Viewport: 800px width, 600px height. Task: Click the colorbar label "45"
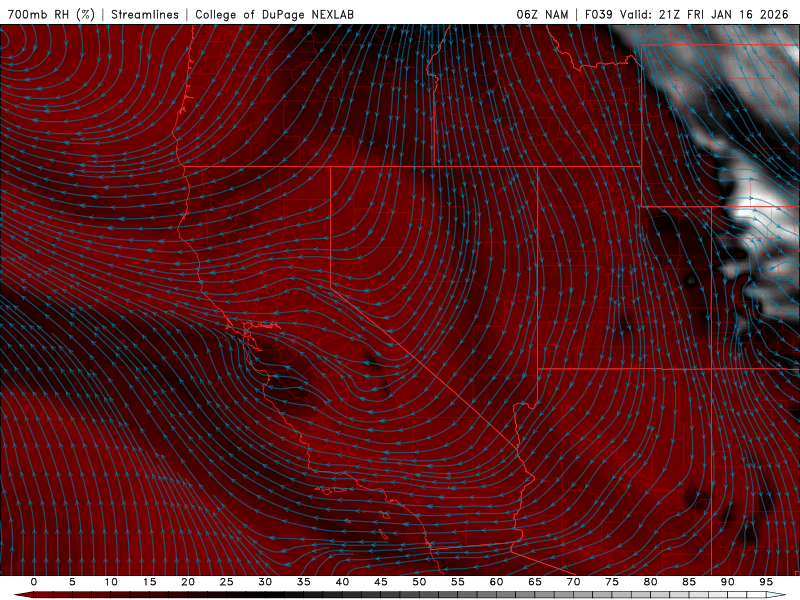pos(381,582)
